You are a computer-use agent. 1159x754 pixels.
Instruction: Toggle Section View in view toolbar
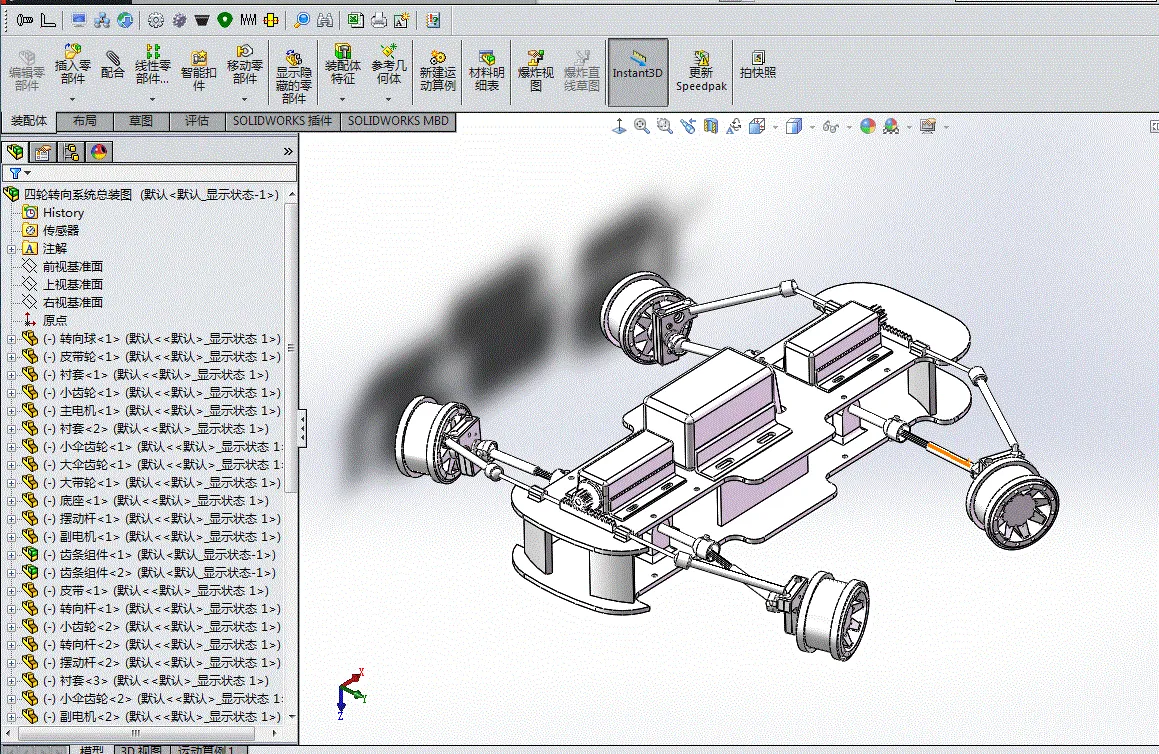(x=710, y=126)
